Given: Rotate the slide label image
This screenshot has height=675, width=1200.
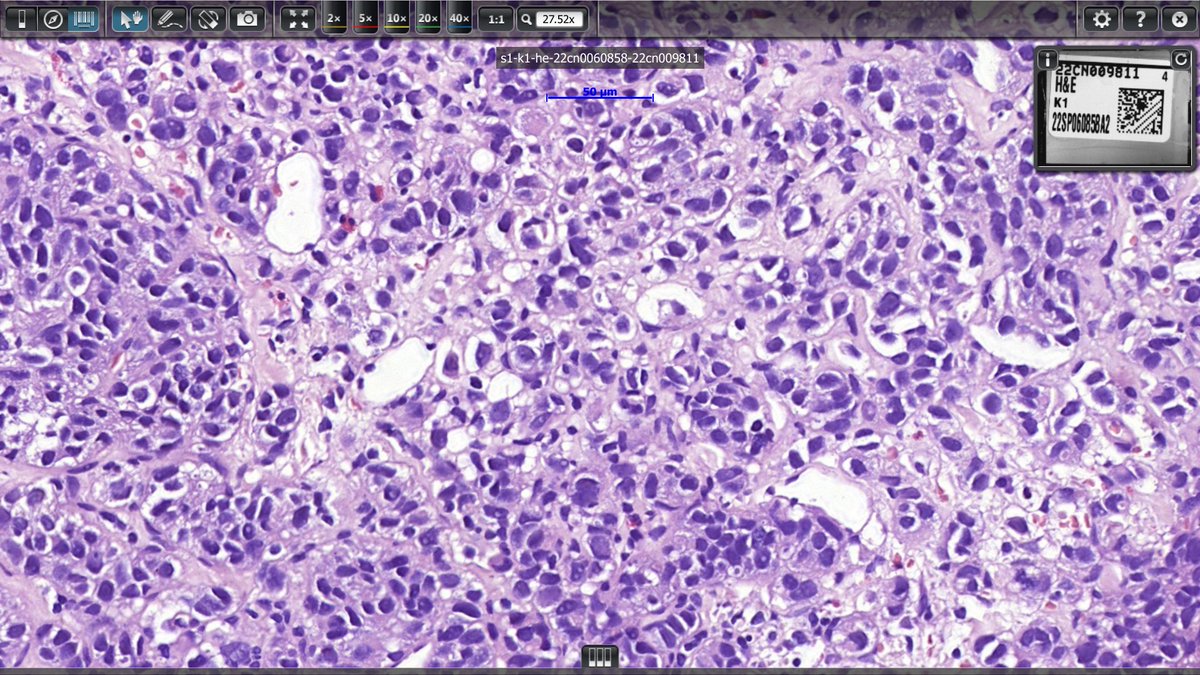Looking at the screenshot, I should (x=1180, y=60).
